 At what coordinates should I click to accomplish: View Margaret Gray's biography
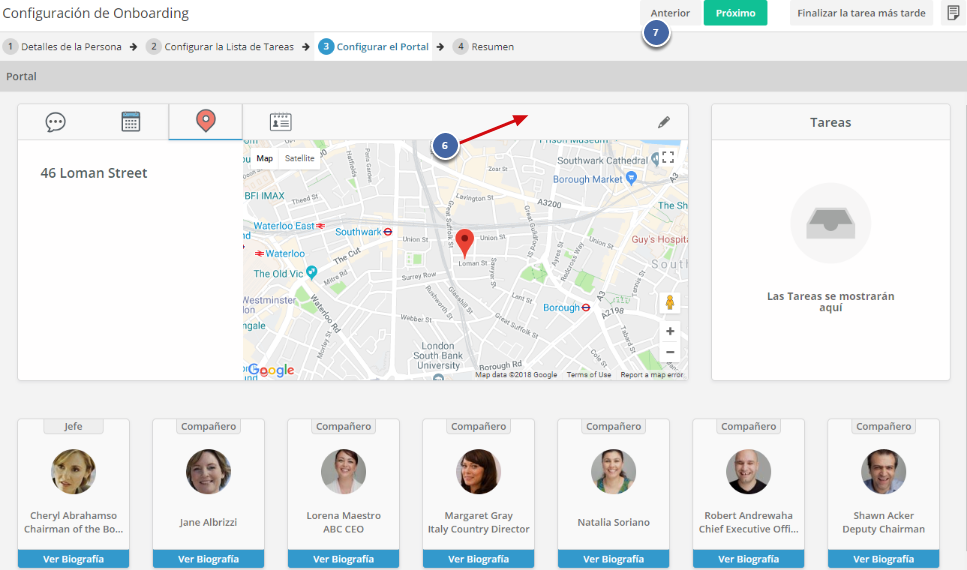pos(479,559)
